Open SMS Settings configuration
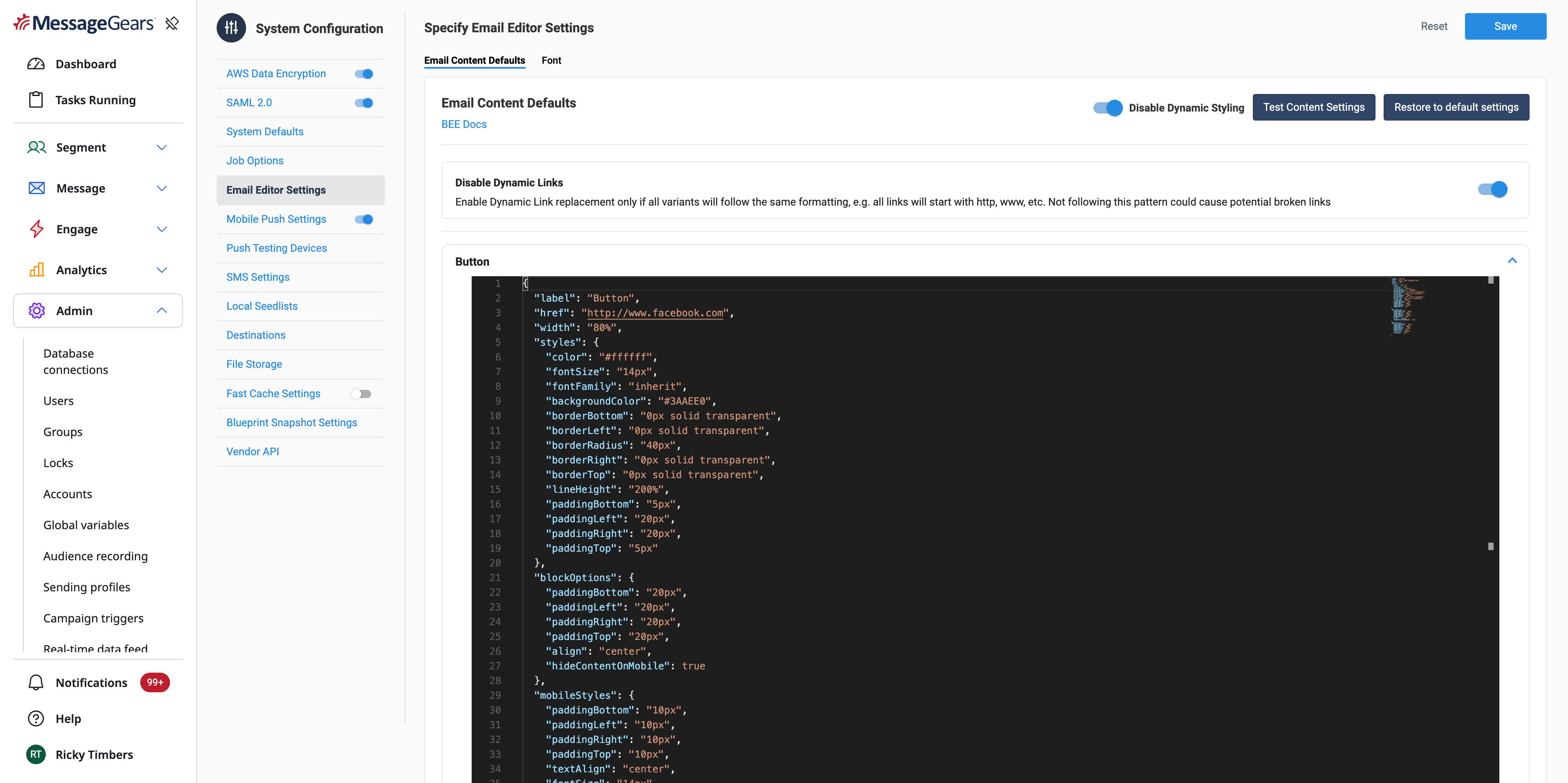This screenshot has width=1568, height=783. tap(258, 277)
